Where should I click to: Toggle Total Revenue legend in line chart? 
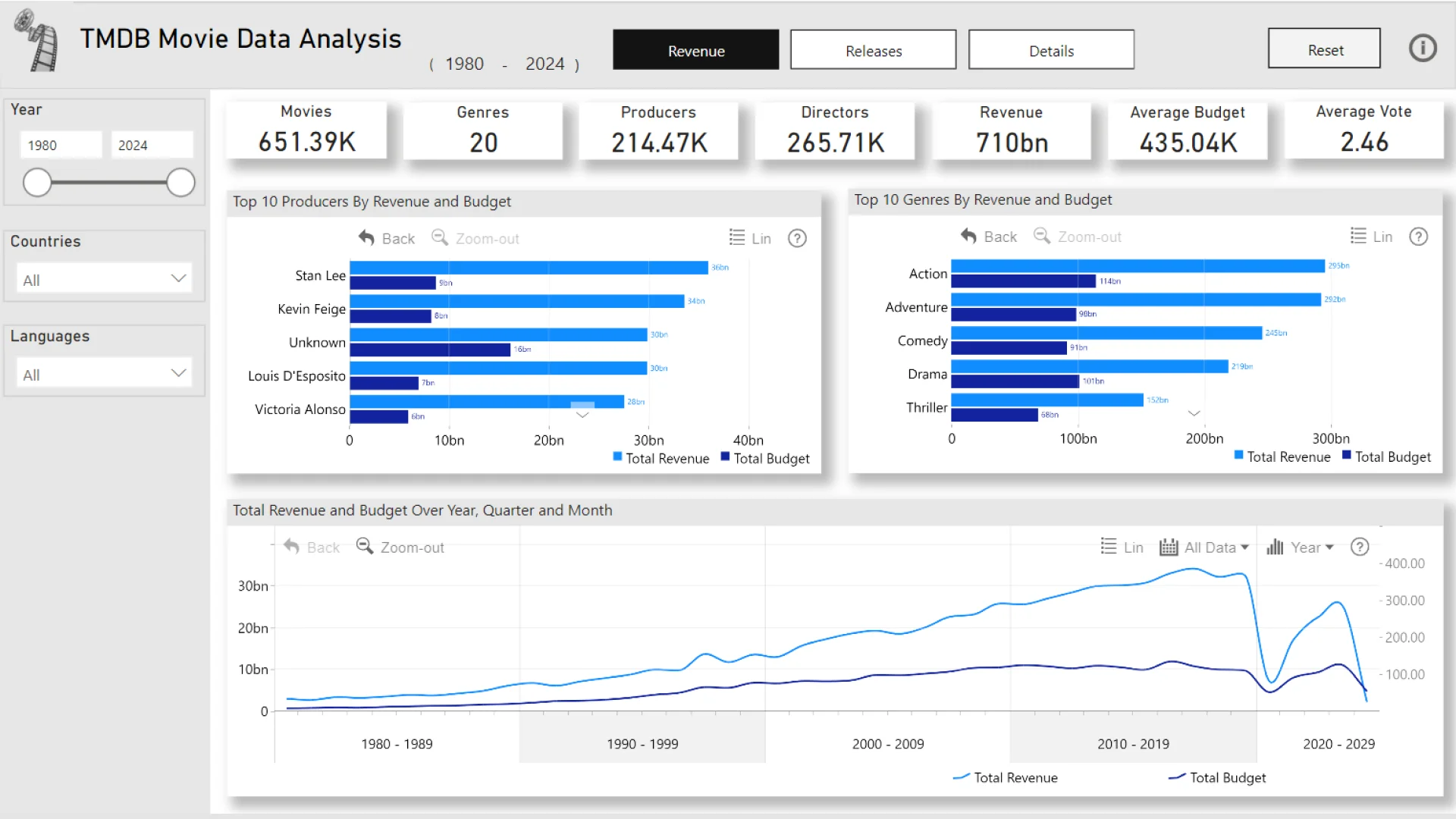[1006, 777]
